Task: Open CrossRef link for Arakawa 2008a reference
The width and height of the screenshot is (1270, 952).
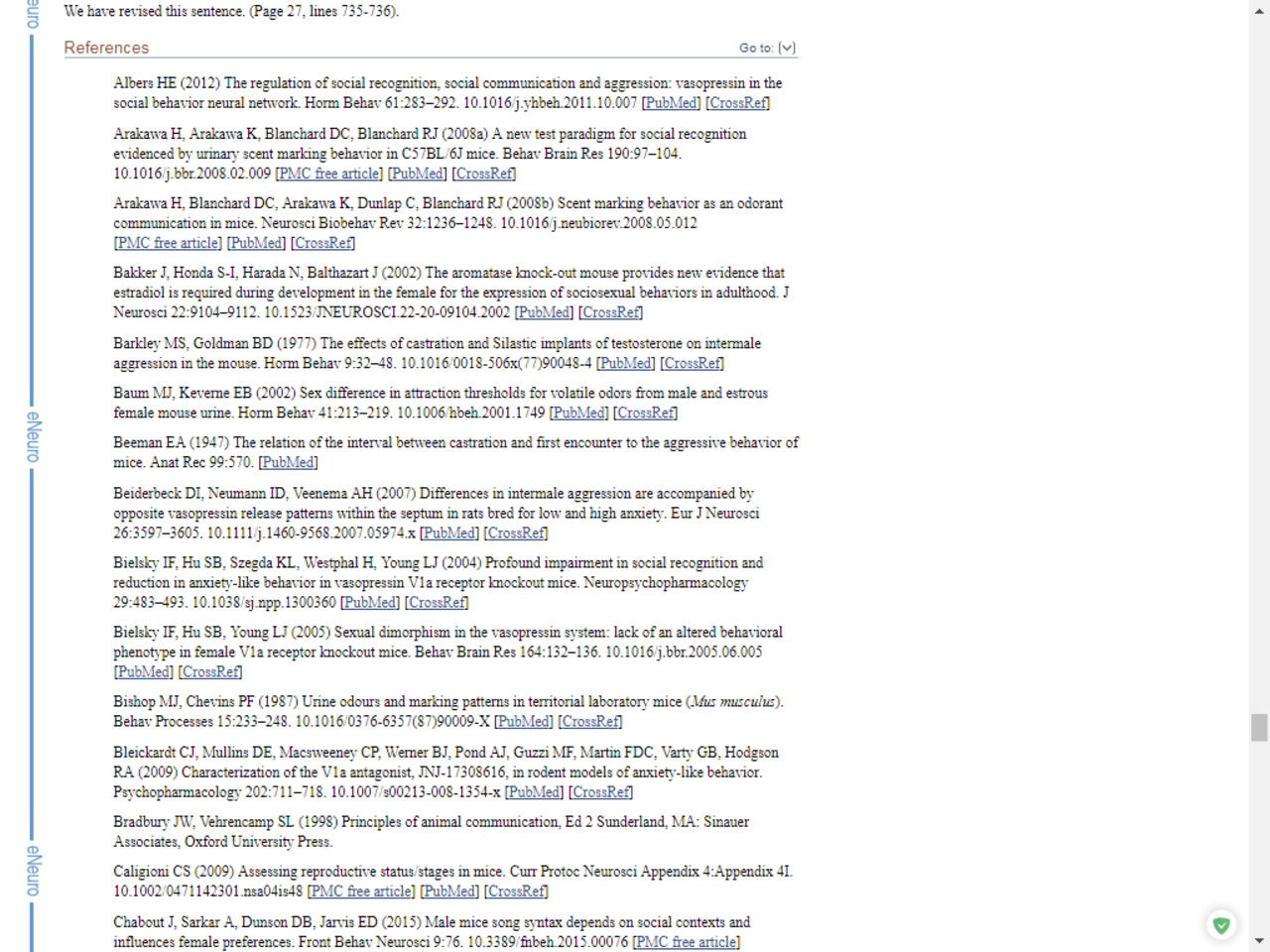Action: coord(484,174)
